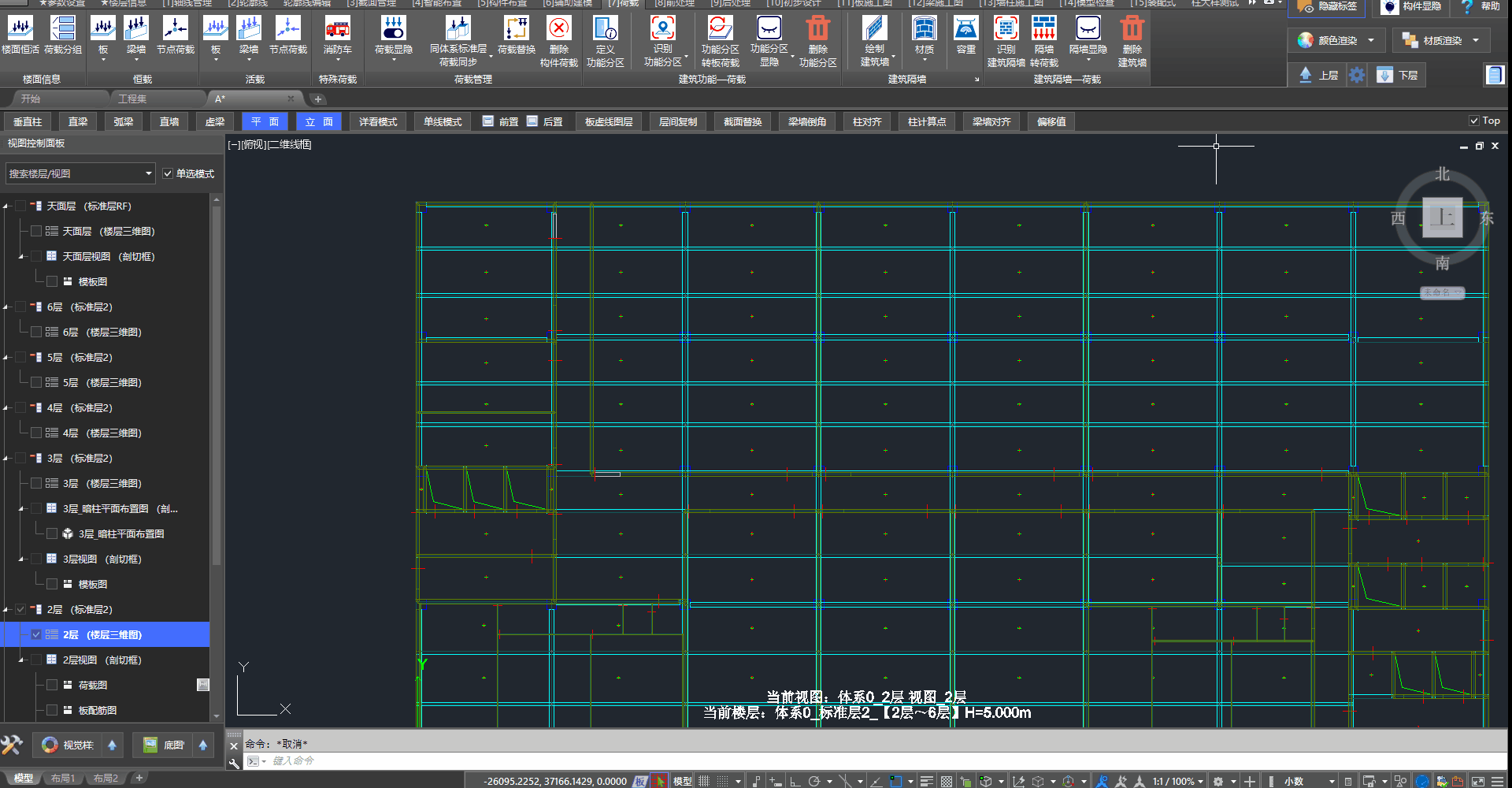Check the 6层 (楼层三维图) checkbox
1512x788 pixels.
(36, 332)
